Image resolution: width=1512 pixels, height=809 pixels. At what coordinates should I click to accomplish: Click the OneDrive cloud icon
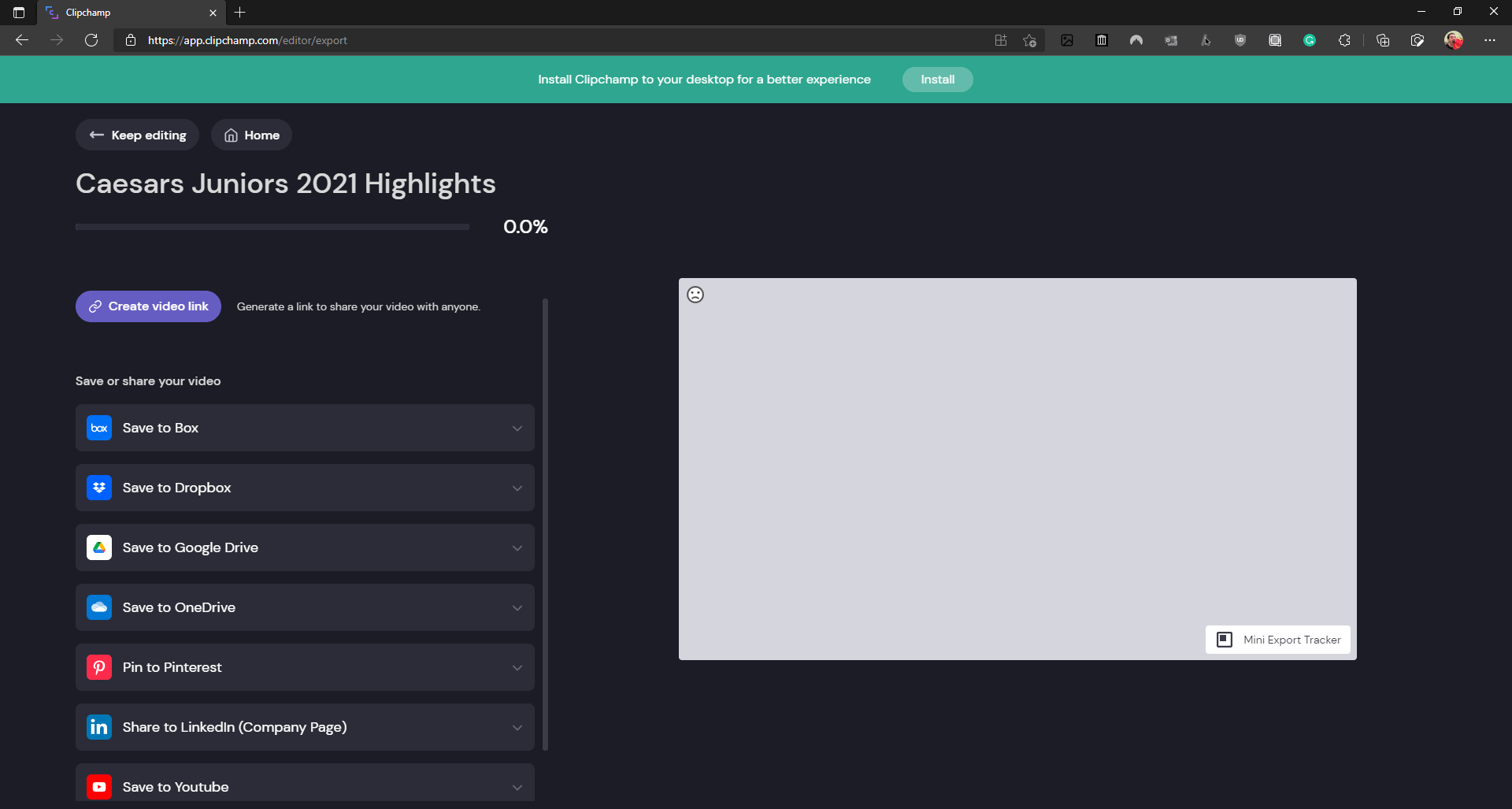[99, 607]
